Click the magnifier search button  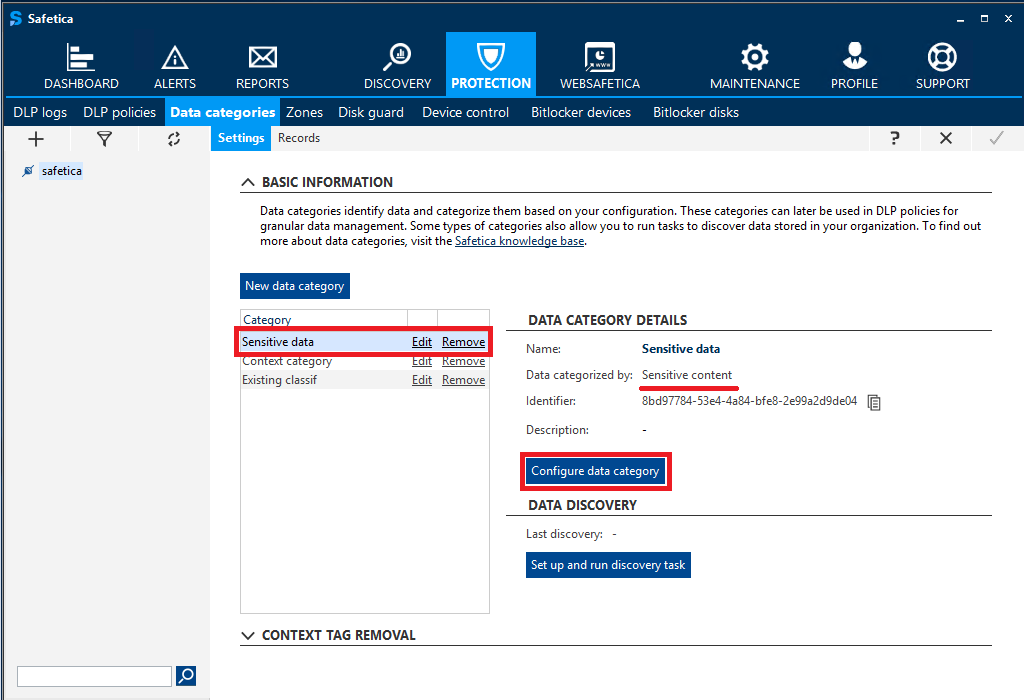[186, 676]
